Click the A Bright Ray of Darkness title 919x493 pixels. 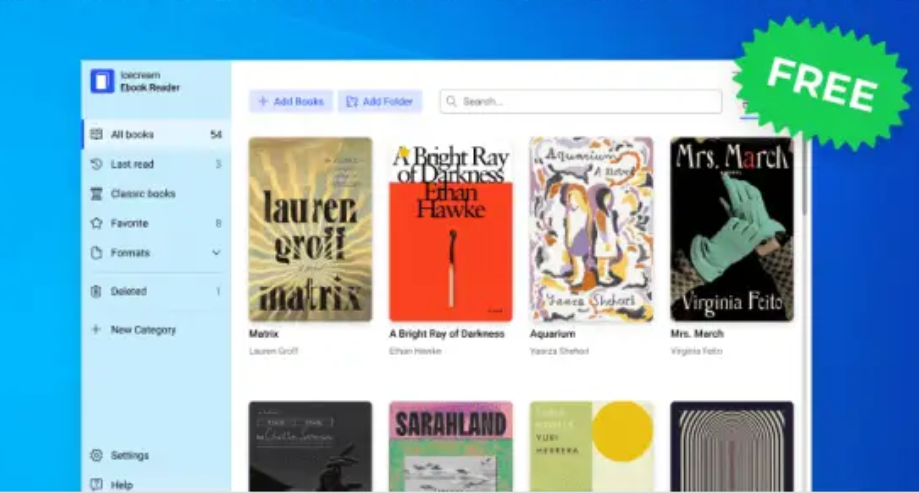pos(447,334)
